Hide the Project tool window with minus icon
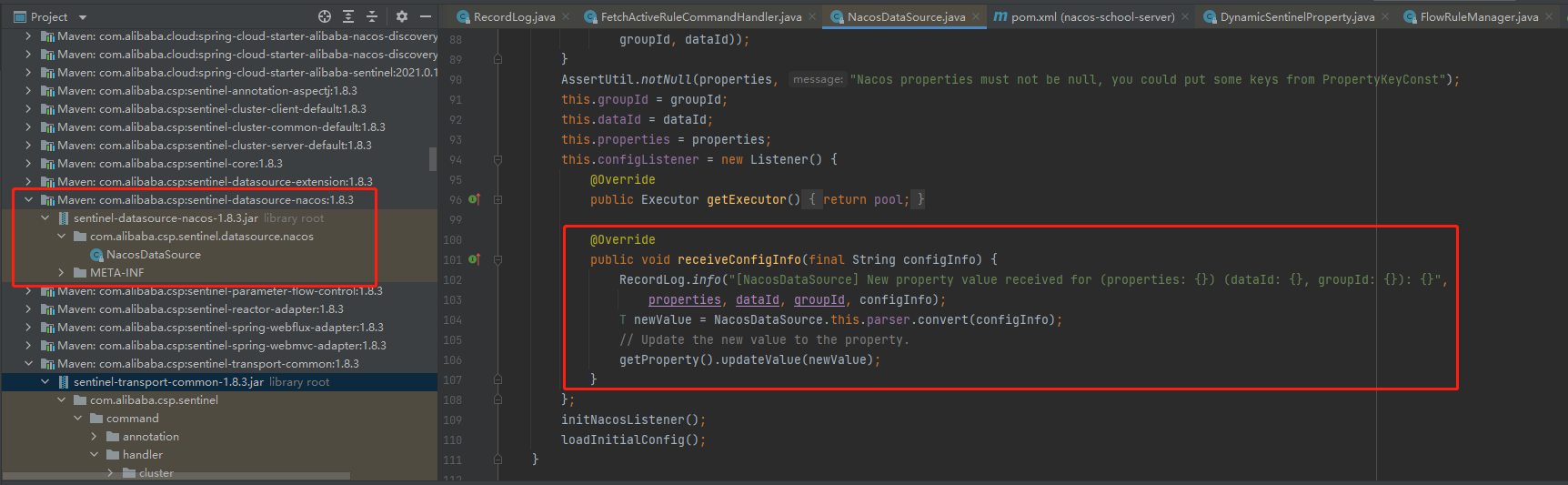Screen dimensions: 1568x485 (425, 16)
